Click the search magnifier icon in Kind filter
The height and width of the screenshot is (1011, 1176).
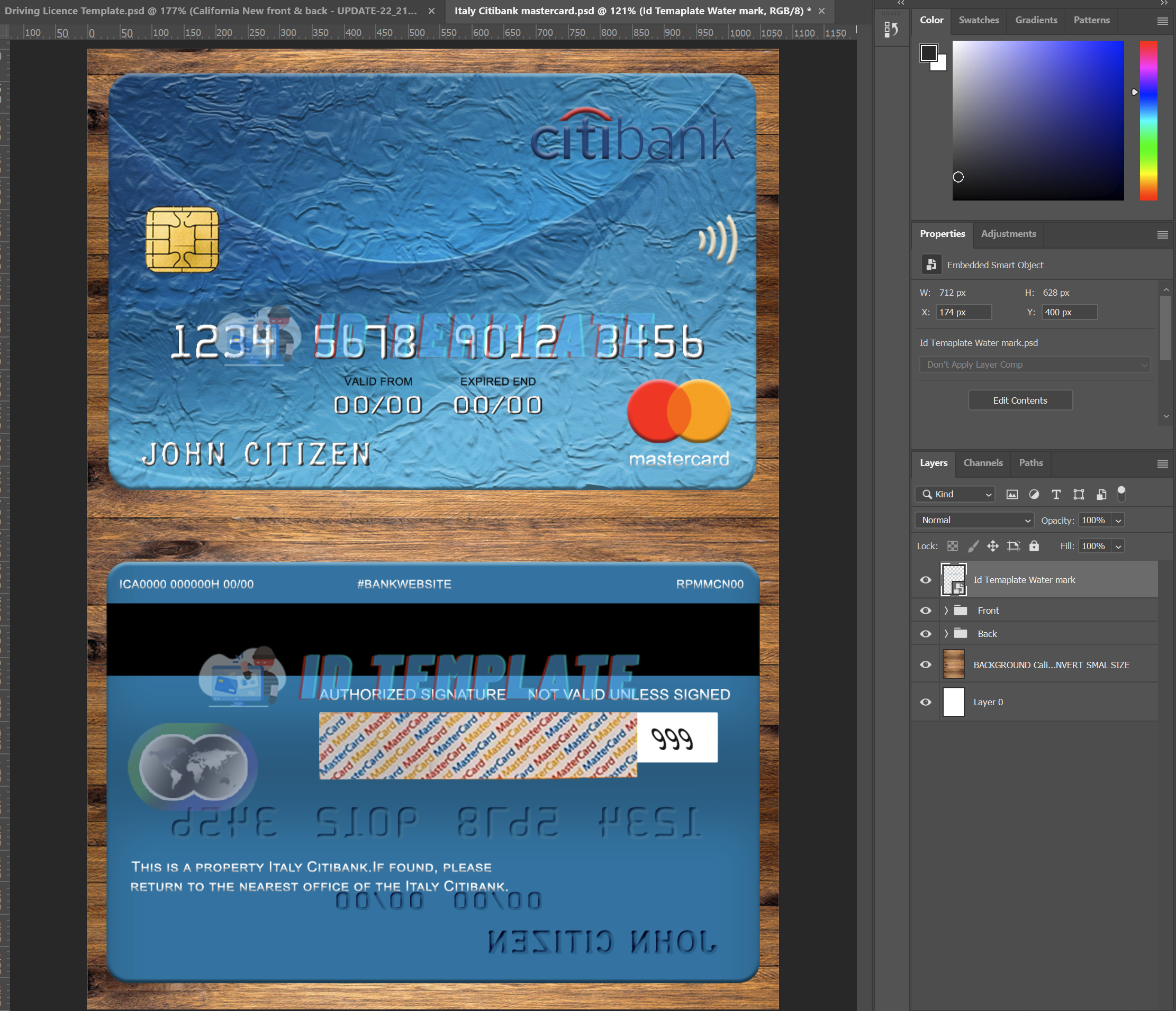click(927, 494)
